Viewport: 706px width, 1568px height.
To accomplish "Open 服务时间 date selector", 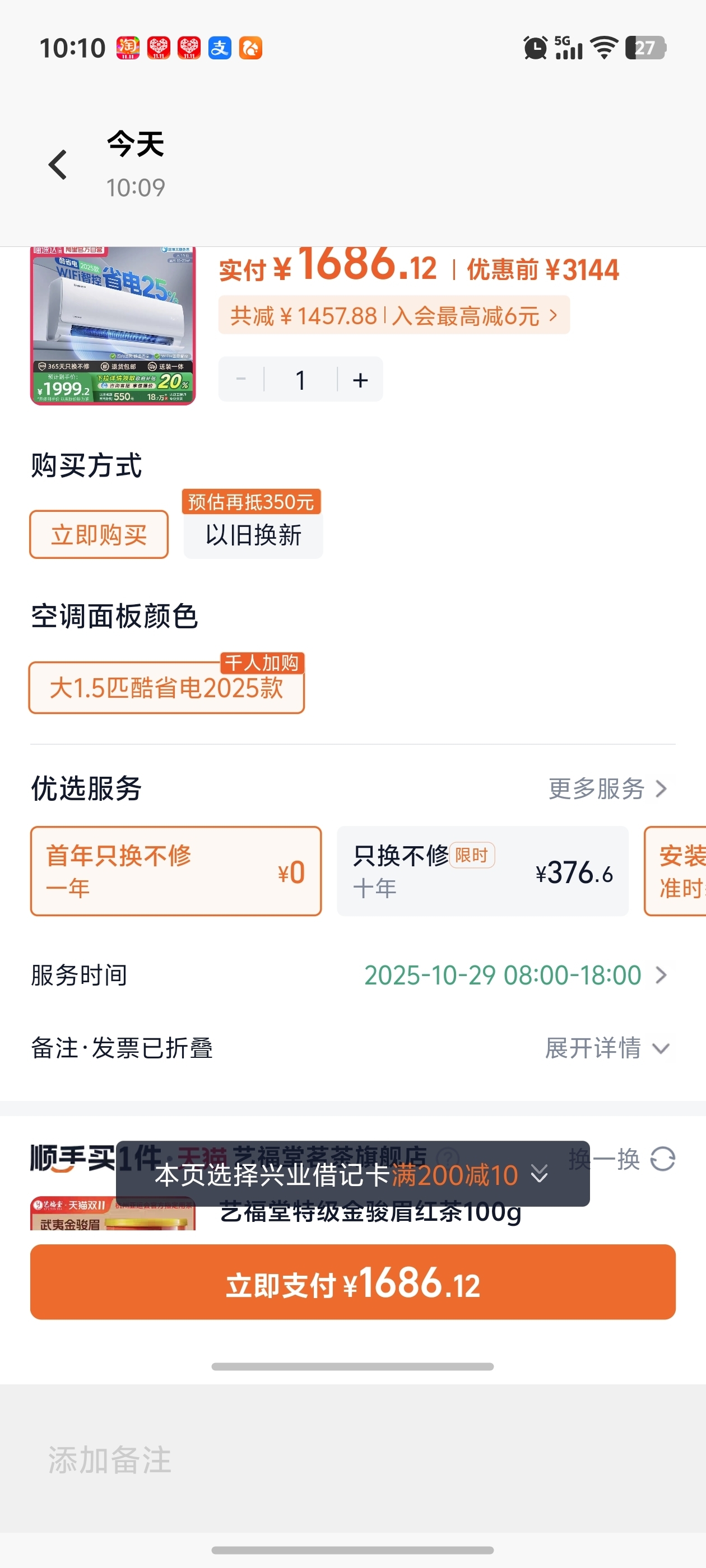I will (515, 975).
